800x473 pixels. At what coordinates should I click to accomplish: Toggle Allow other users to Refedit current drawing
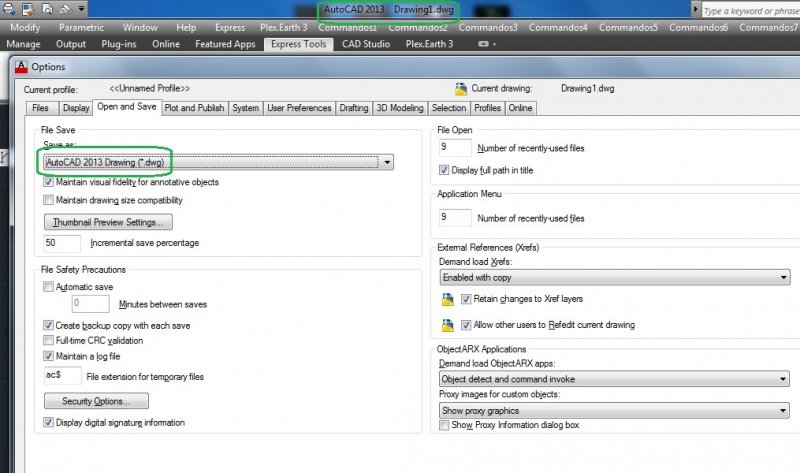466,325
